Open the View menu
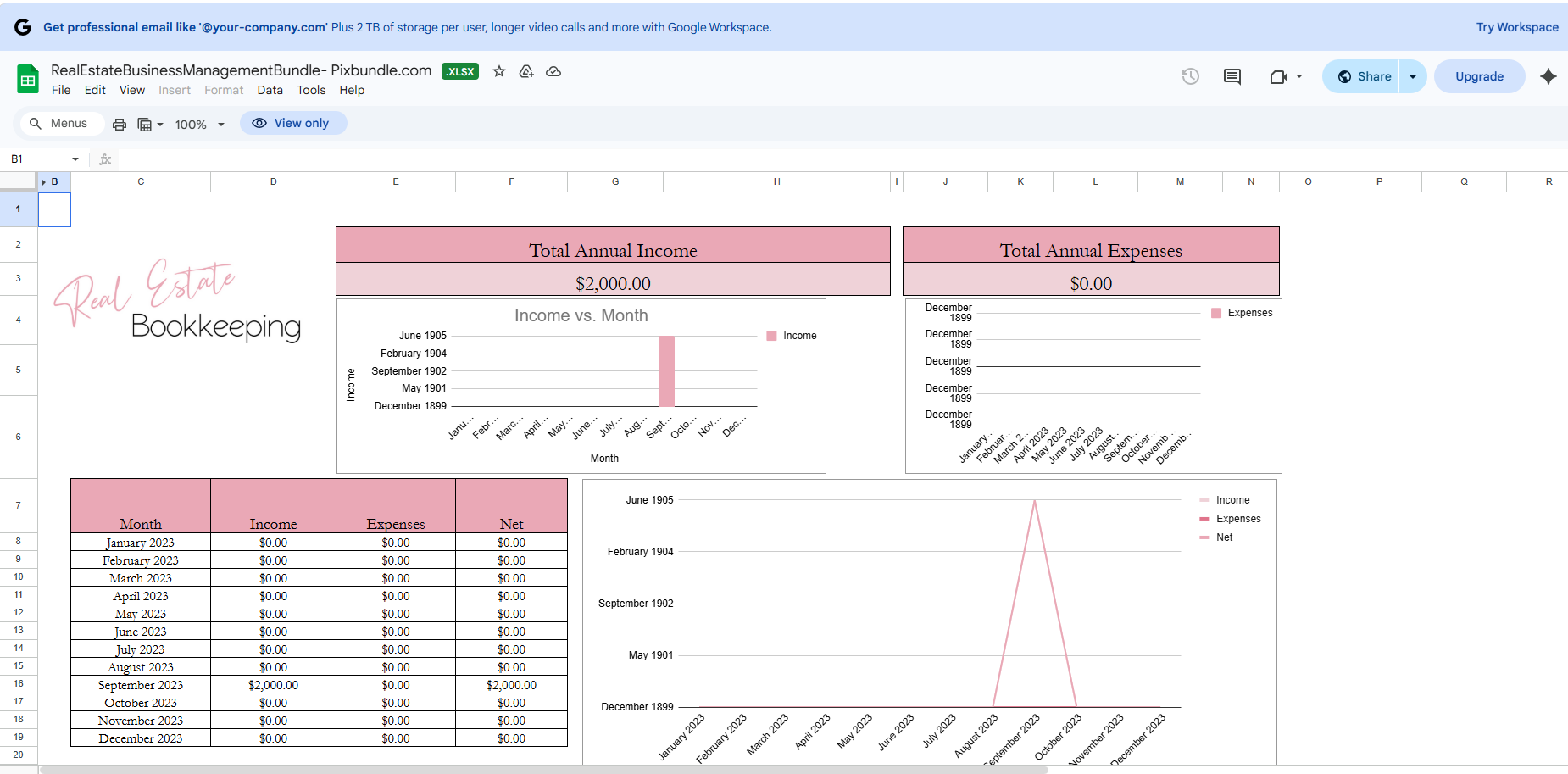This screenshot has width=1568, height=774. (131, 90)
